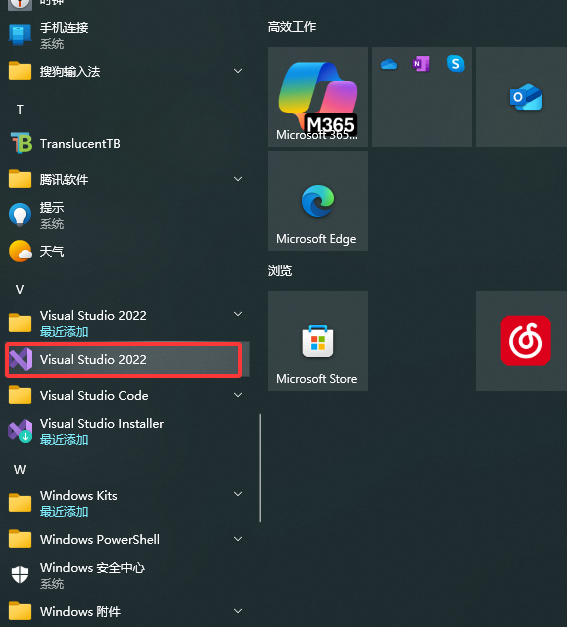The height and width of the screenshot is (627, 567).
Task: Open the Microsoft 365 Copilot tile
Action: (x=318, y=97)
